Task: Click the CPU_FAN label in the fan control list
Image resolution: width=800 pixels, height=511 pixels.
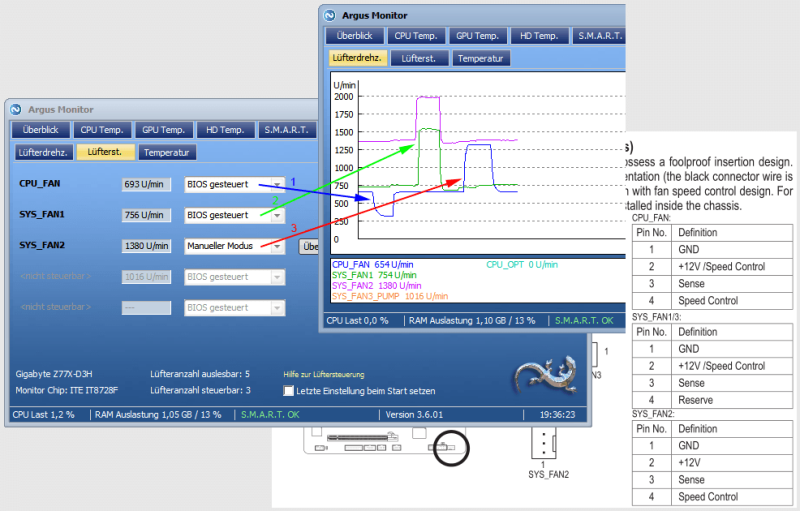Action: (40, 184)
